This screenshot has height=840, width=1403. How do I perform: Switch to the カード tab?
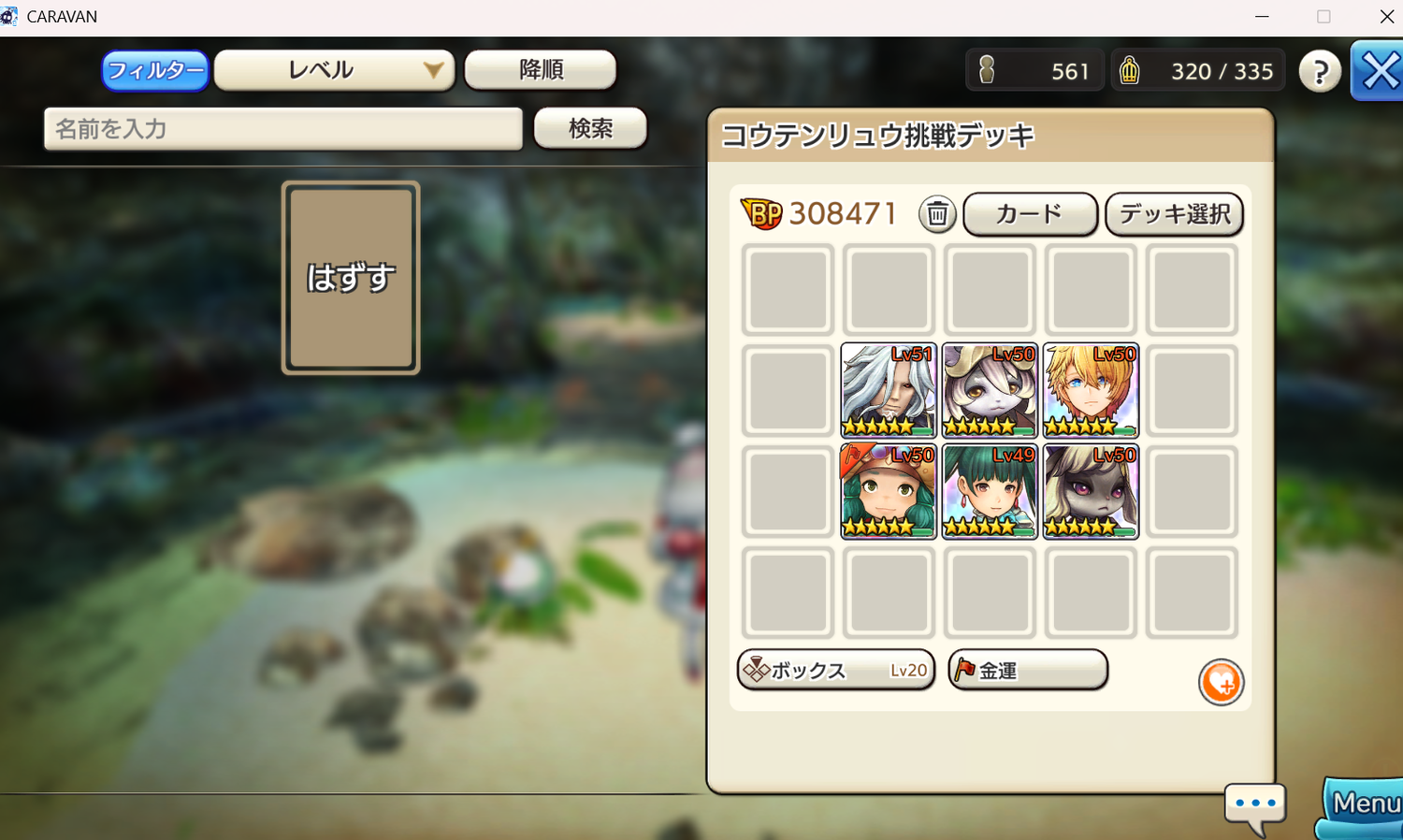1030,214
